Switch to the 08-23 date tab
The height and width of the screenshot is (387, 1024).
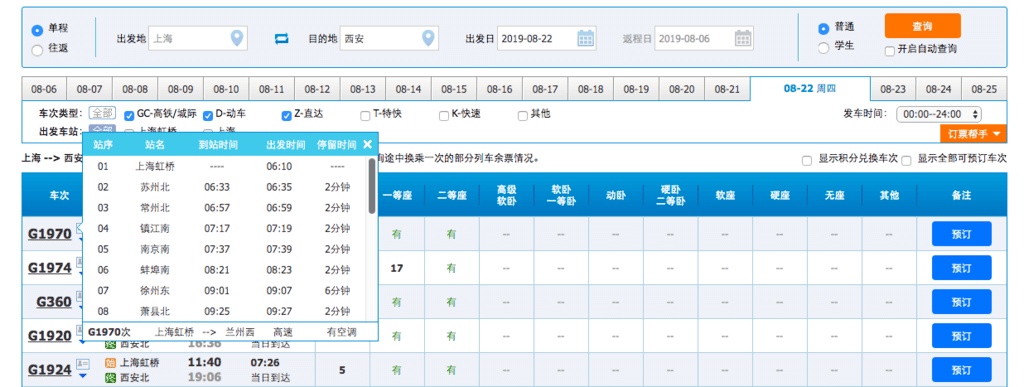pos(893,89)
